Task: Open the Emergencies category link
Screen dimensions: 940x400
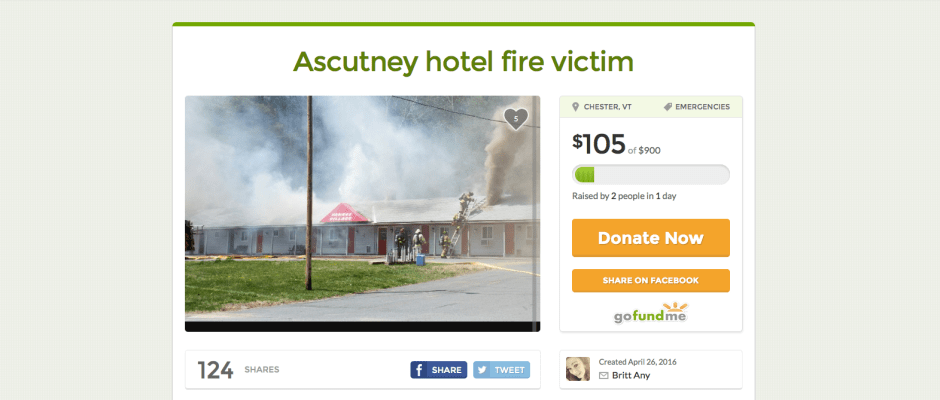Action: pos(702,107)
